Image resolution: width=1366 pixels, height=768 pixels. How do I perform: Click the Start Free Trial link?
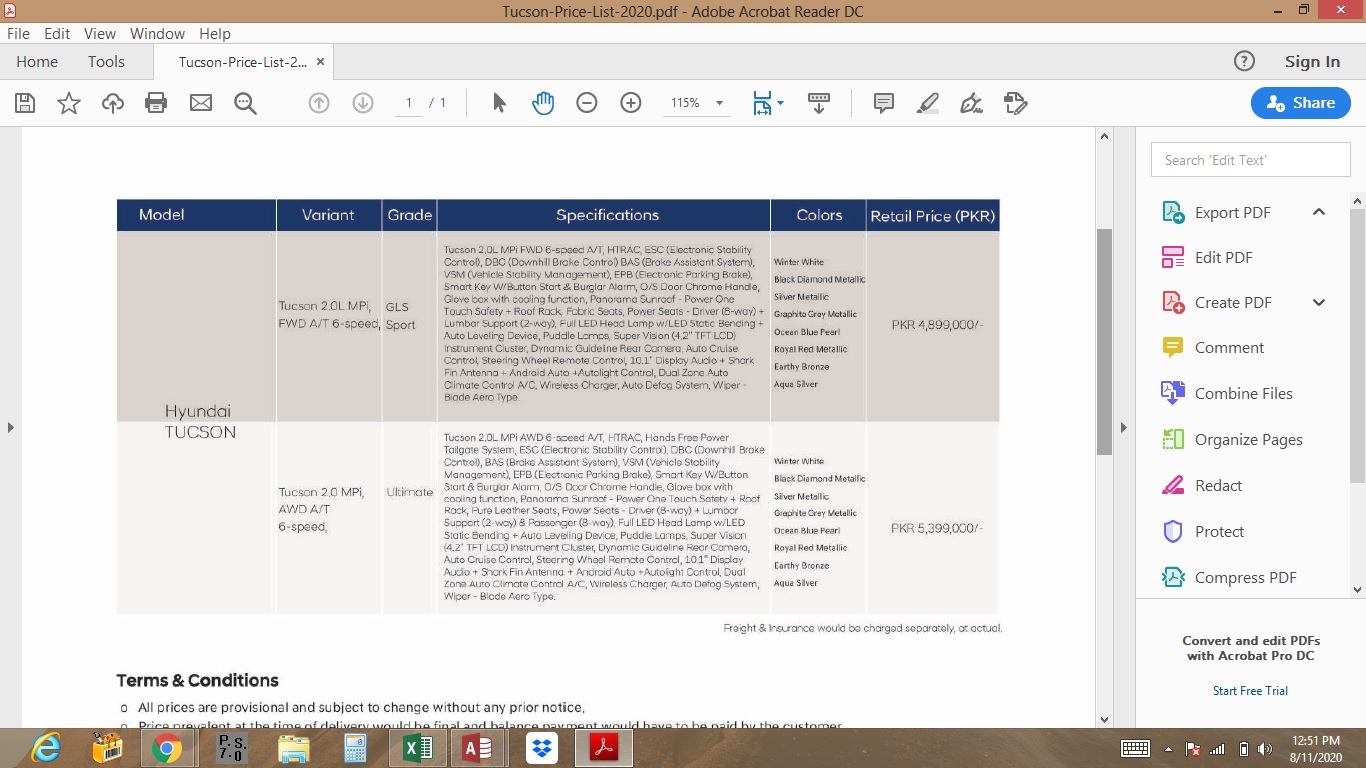pyautogui.click(x=1250, y=691)
